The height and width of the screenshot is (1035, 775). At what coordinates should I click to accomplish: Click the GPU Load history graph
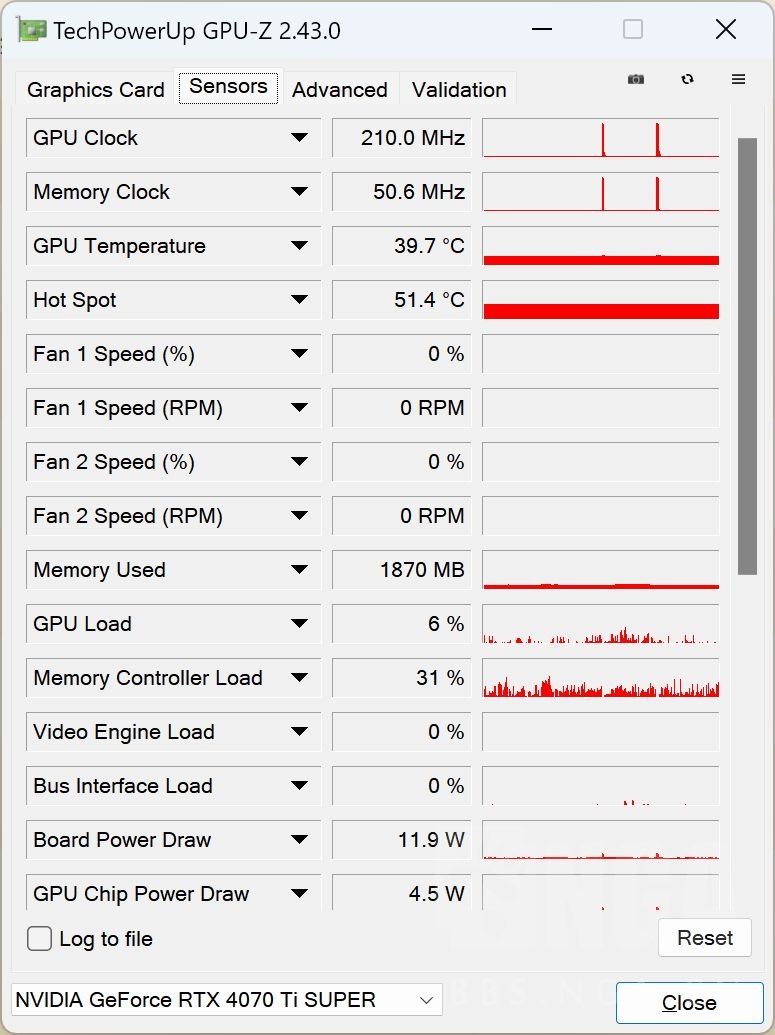point(600,624)
